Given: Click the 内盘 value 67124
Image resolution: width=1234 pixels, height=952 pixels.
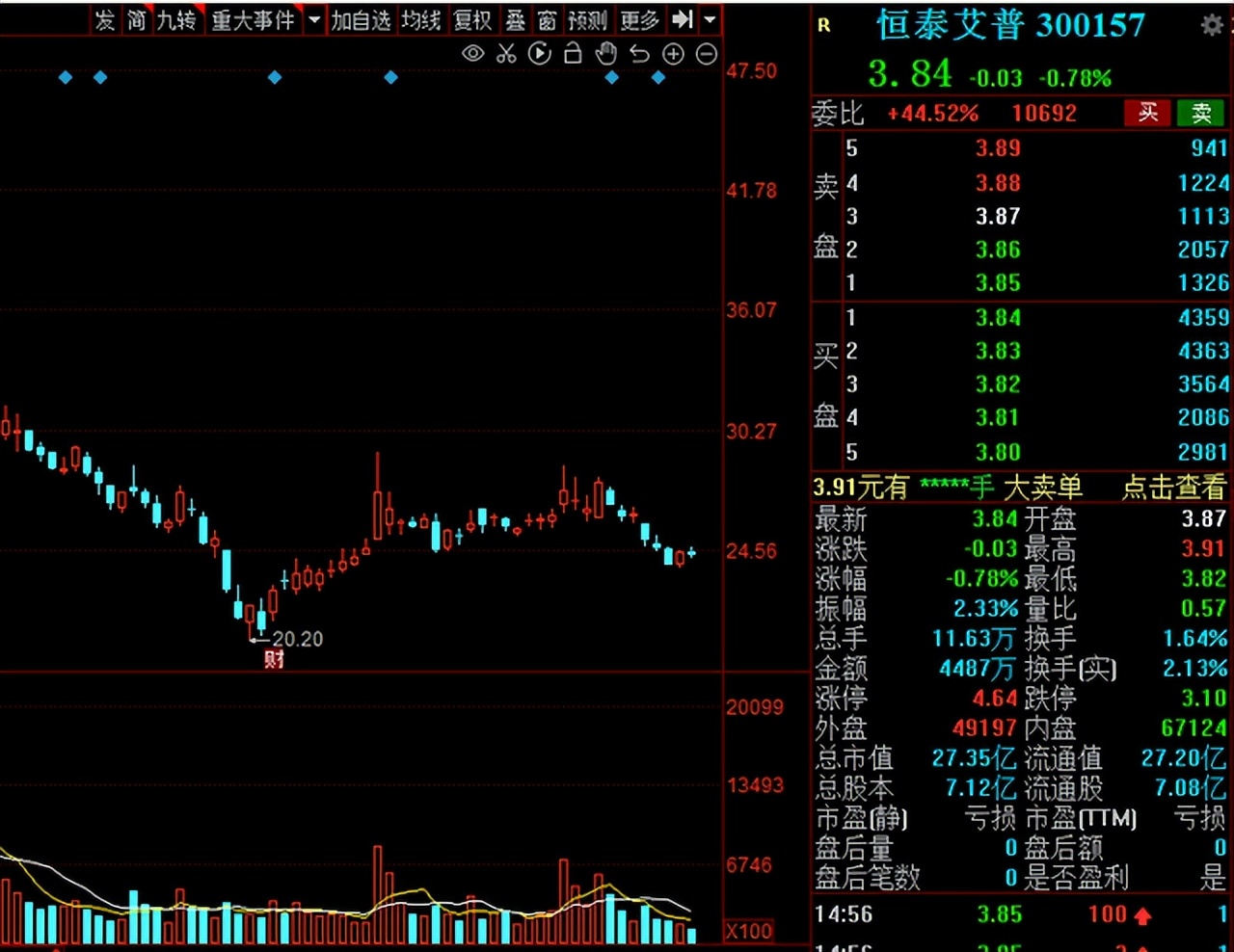Looking at the screenshot, I should pyautogui.click(x=1194, y=727).
